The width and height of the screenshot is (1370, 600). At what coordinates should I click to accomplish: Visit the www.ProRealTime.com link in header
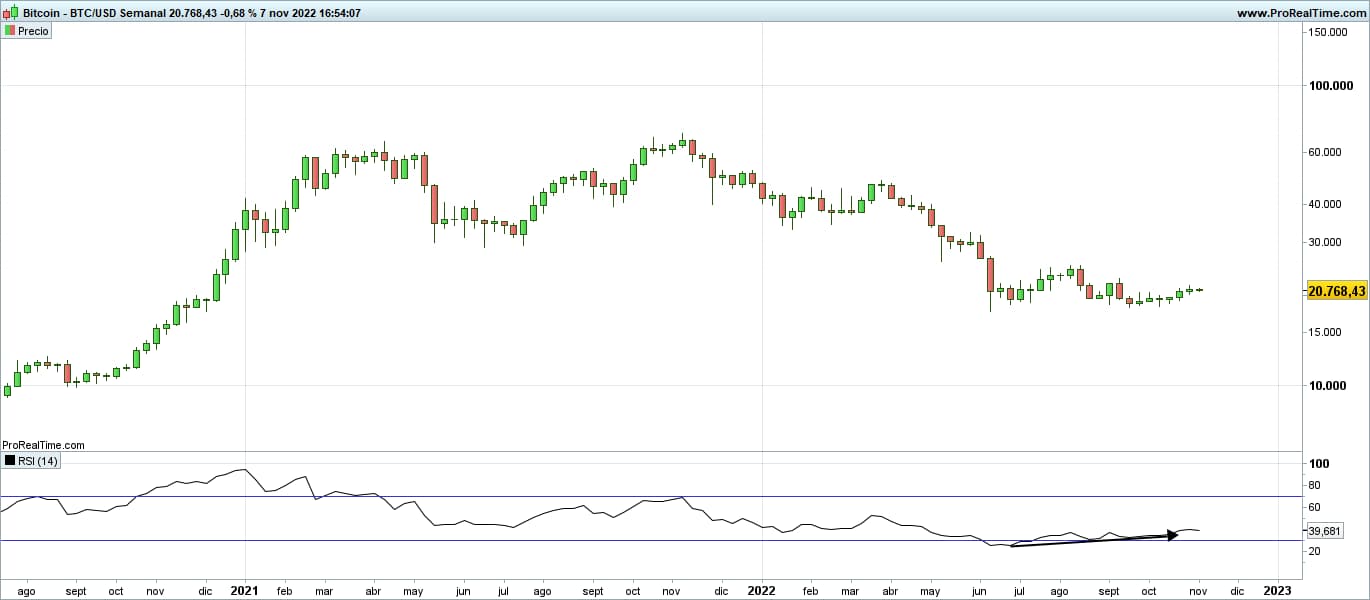click(1301, 13)
